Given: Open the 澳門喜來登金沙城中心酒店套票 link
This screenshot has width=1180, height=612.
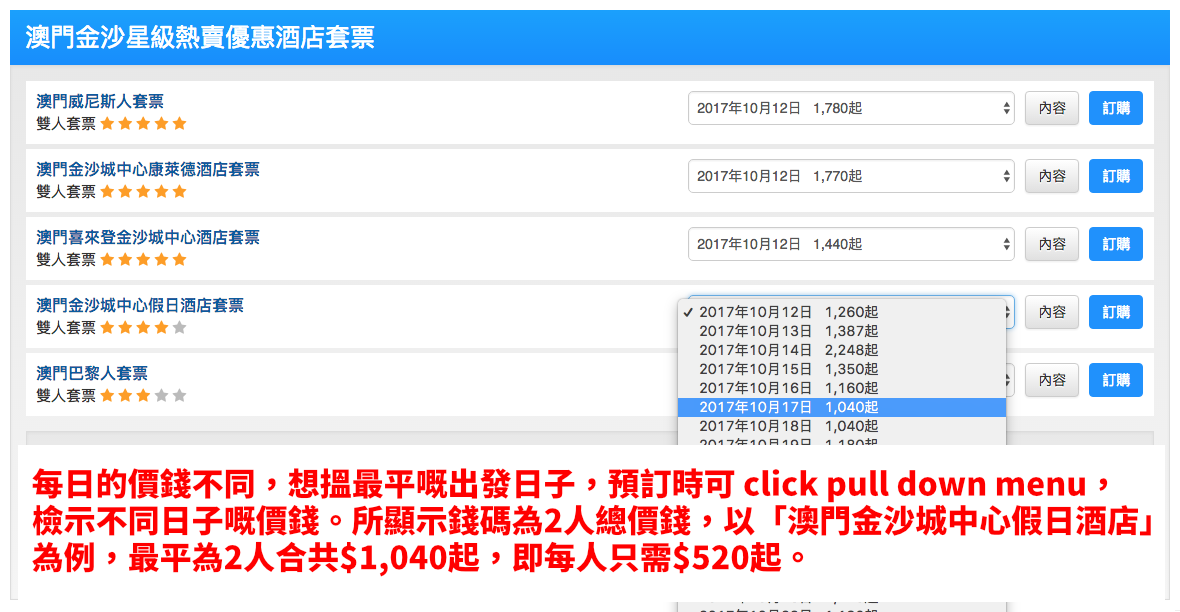Looking at the screenshot, I should [148, 237].
